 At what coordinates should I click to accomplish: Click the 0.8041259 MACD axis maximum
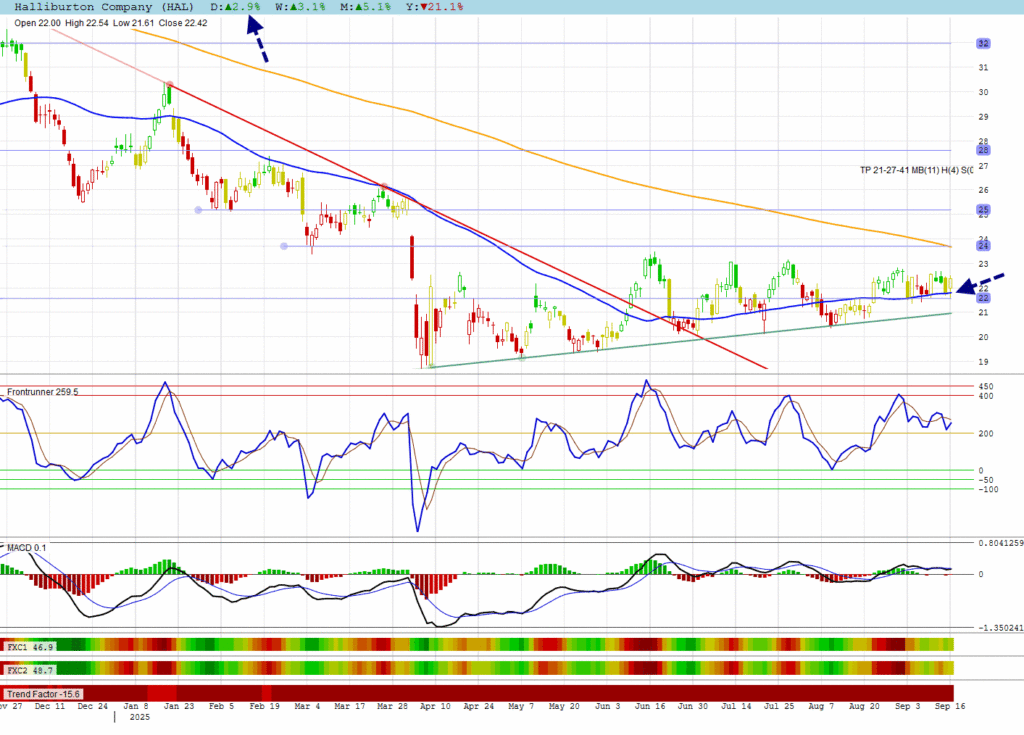[x=1000, y=543]
